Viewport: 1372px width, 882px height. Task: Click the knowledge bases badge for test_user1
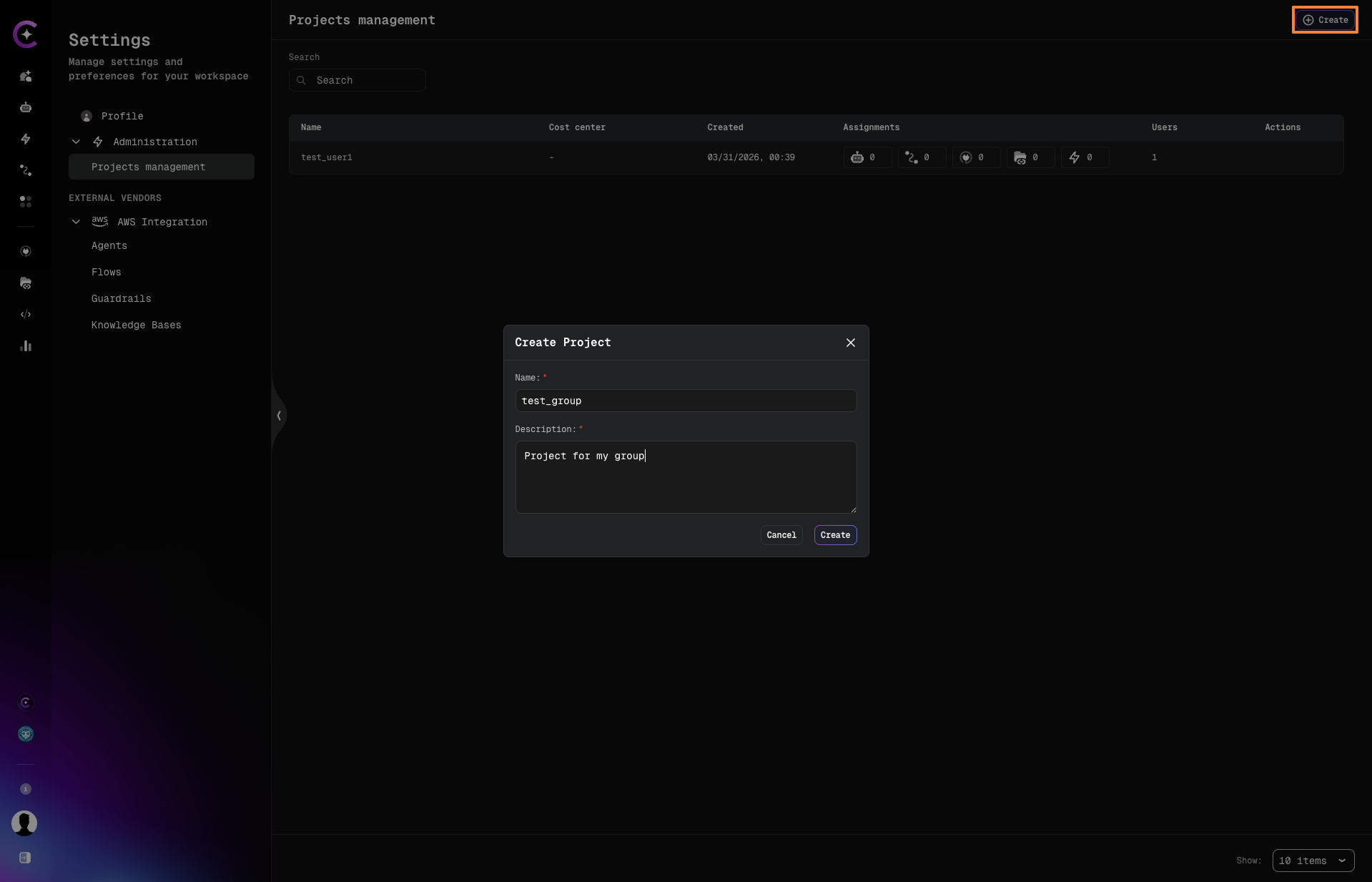click(x=1030, y=157)
